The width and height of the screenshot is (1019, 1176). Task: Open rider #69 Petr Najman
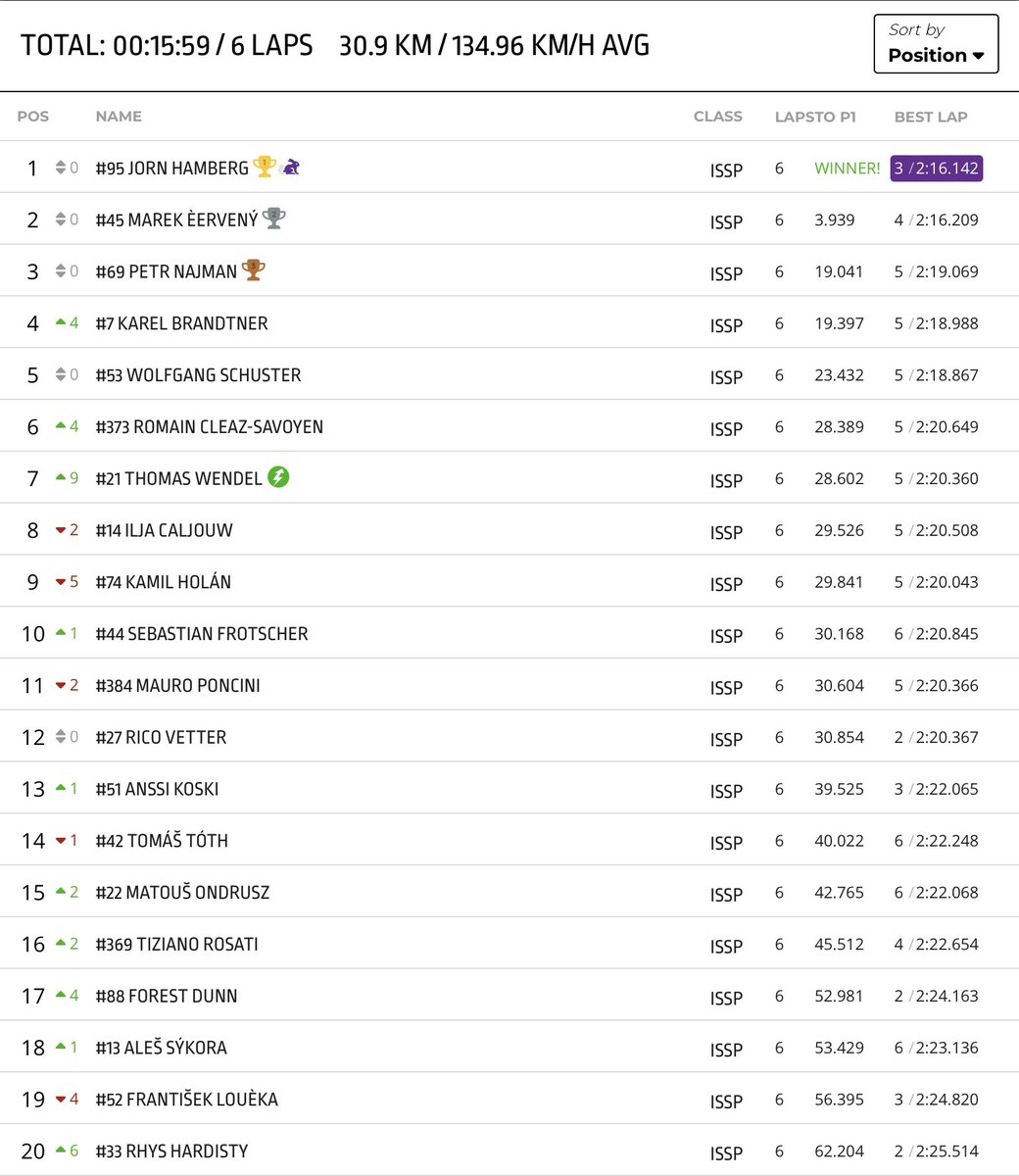(x=167, y=271)
